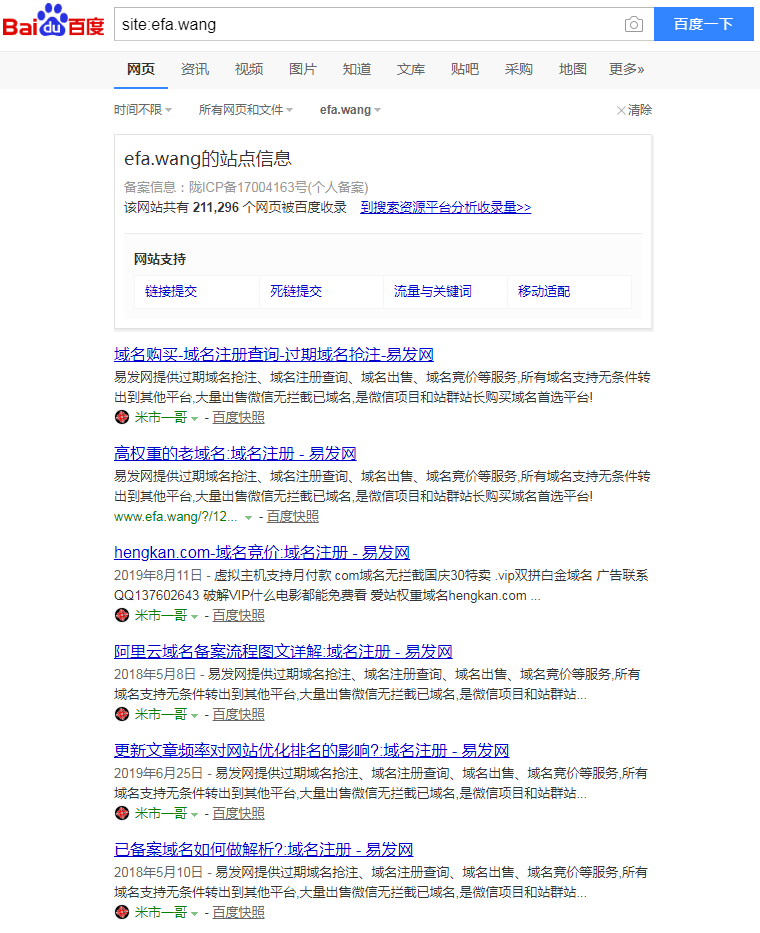760x933 pixels.
Task: Click 米市一哥 source under 已备案域名 result
Action: pyautogui.click(x=161, y=912)
